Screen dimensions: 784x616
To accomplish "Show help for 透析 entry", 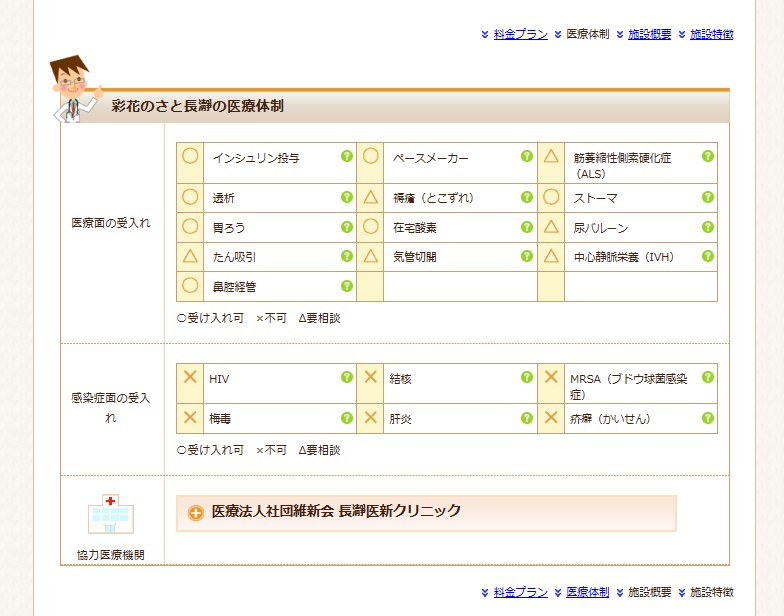I will [347, 197].
